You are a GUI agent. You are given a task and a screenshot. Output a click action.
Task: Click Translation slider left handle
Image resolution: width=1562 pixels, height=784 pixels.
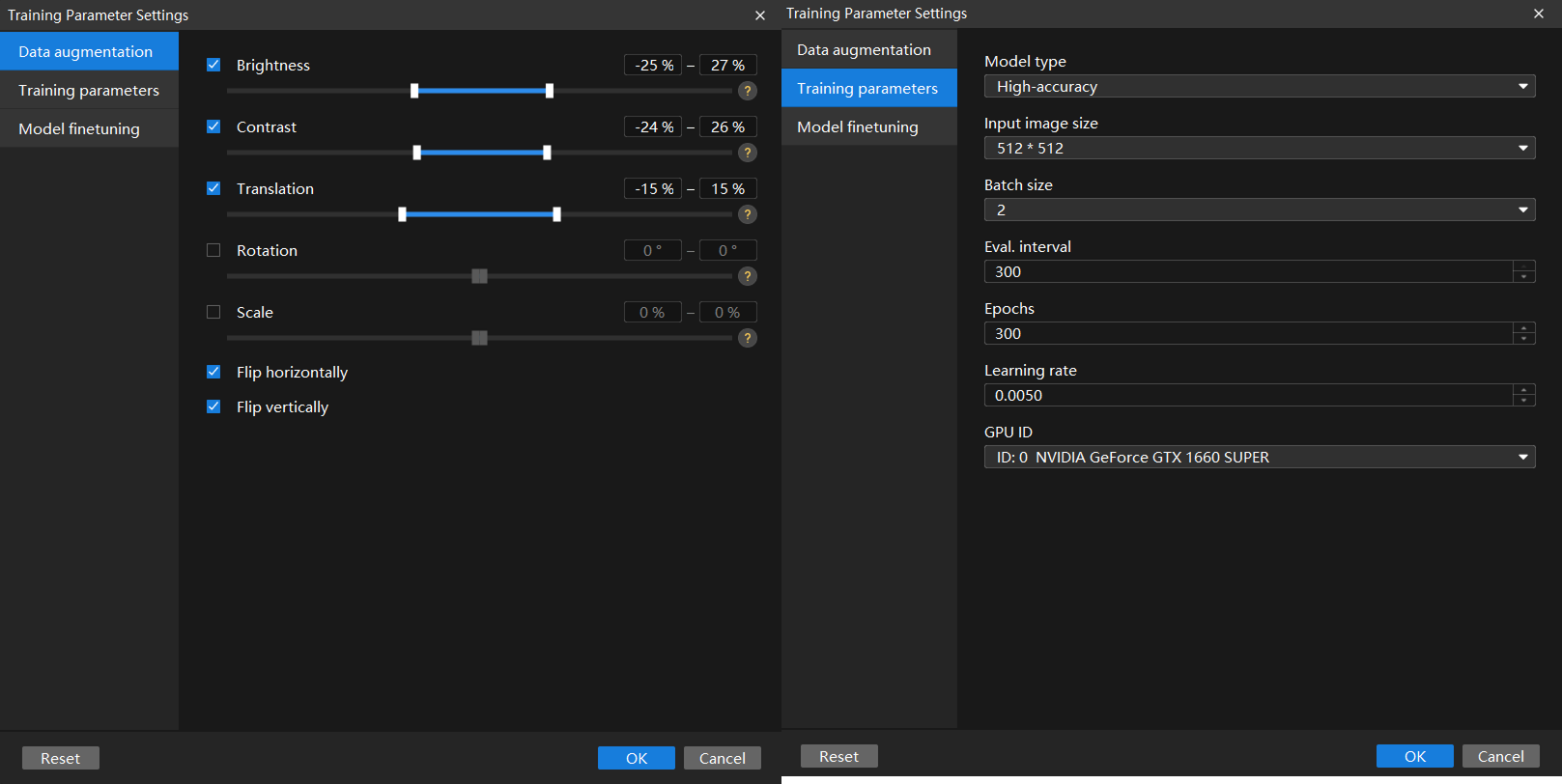click(402, 214)
